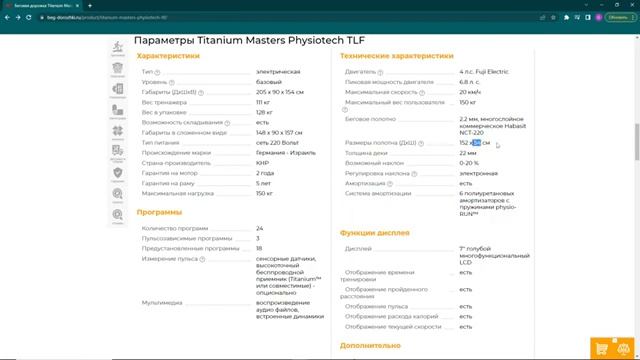Click the Пиковая мощность двигателя value 6.8 л.с.
Screen dimensions: 640x360
point(469,82)
